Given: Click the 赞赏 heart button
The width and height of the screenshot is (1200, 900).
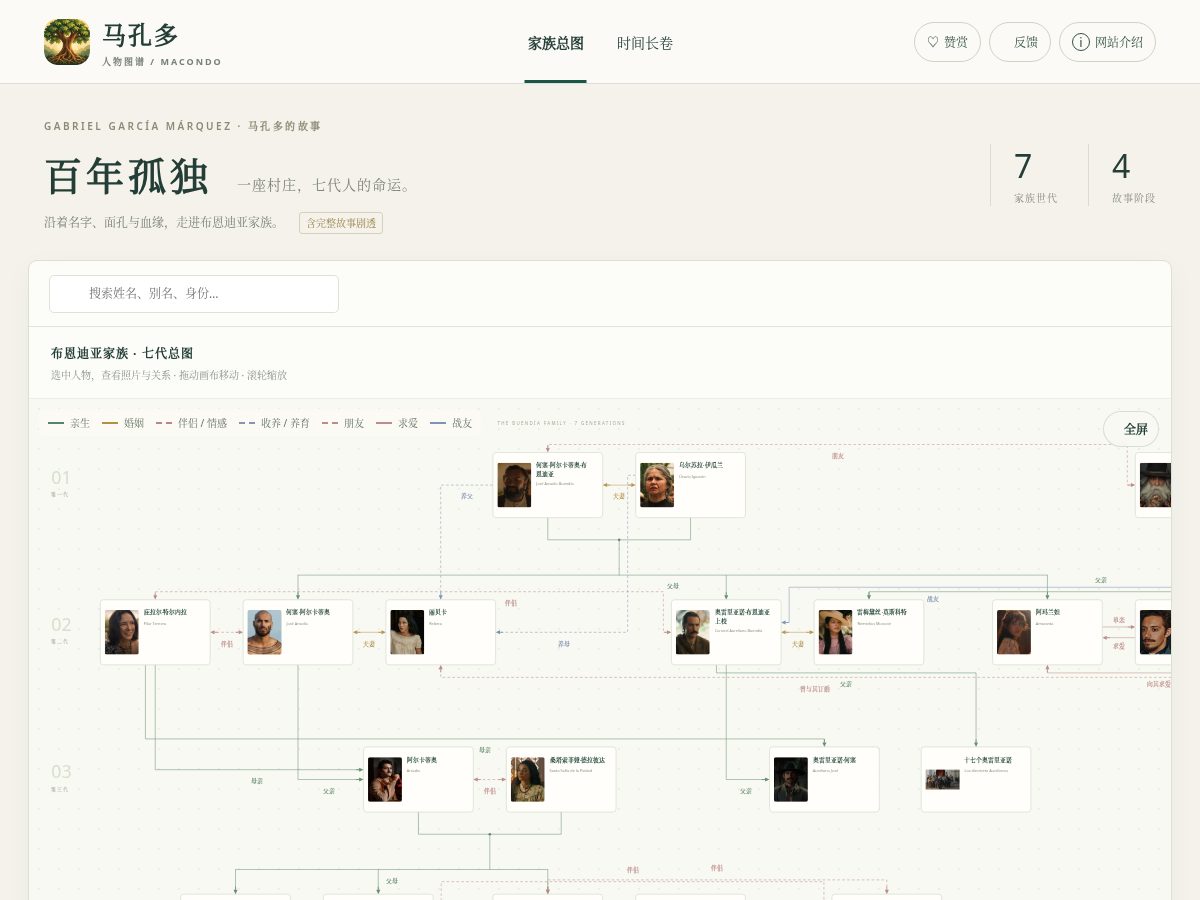Looking at the screenshot, I should (x=947, y=42).
